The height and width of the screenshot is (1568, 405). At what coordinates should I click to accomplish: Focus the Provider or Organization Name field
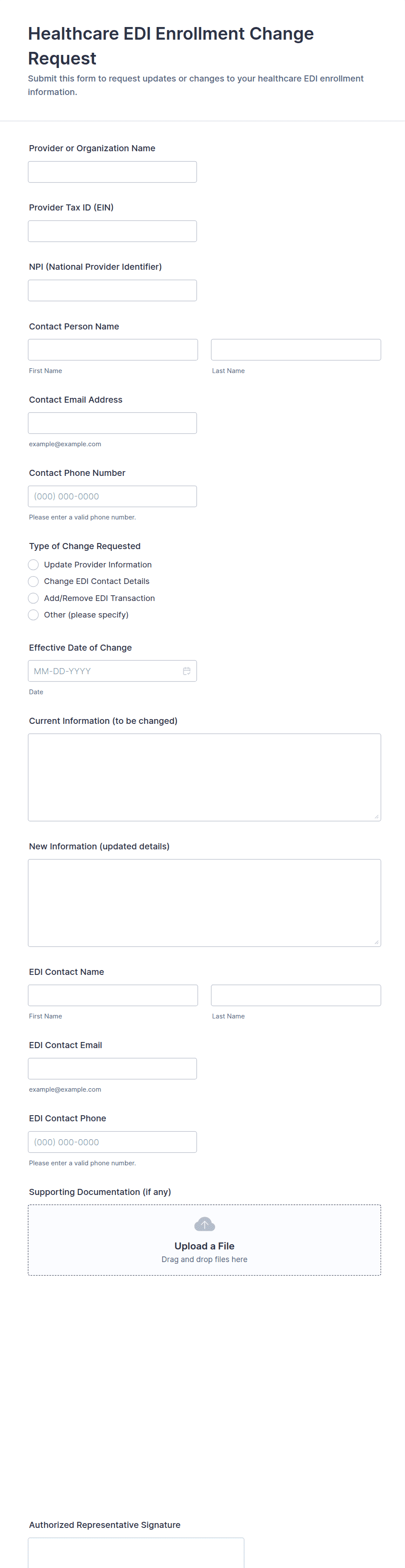[112, 172]
